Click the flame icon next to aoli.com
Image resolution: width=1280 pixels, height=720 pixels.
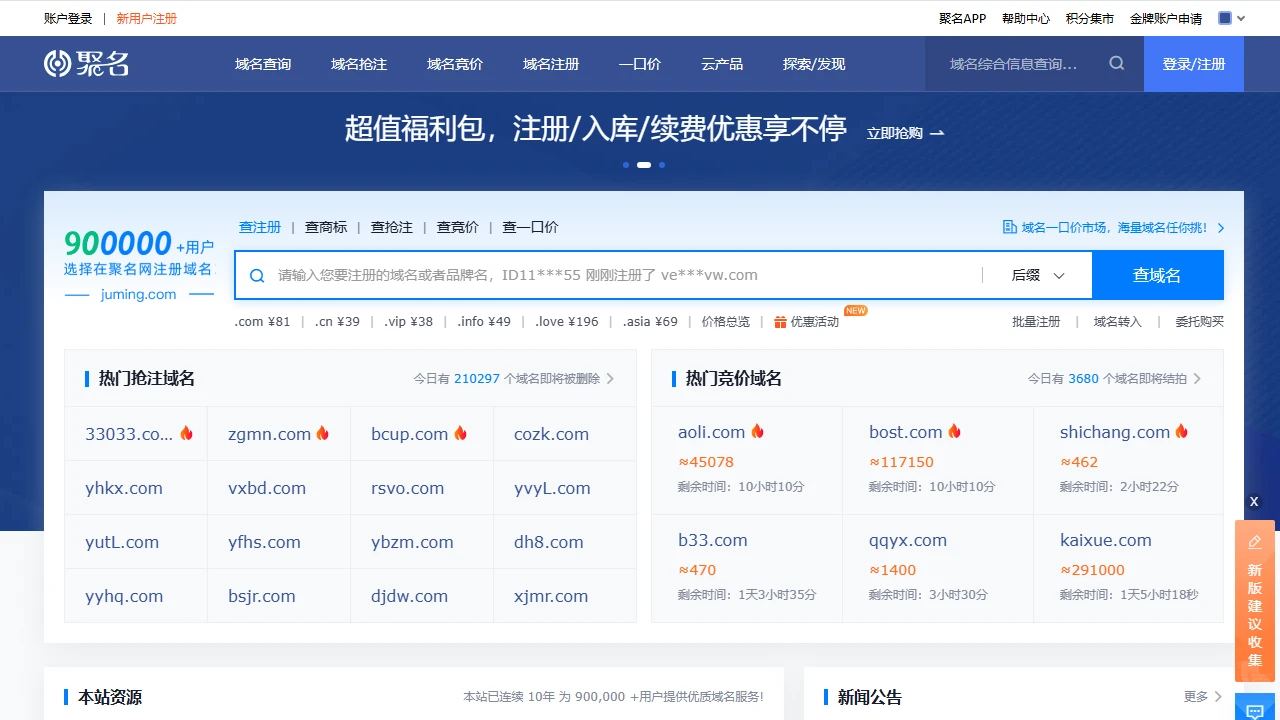click(757, 430)
